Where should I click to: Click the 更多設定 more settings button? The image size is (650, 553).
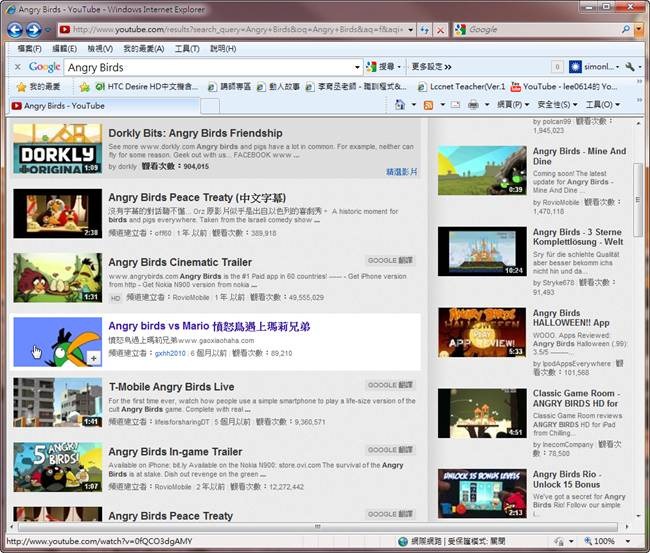tap(431, 67)
